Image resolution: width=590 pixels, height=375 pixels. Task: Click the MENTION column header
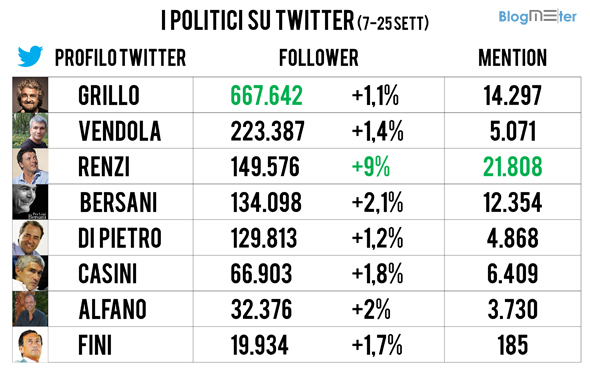coord(512,58)
